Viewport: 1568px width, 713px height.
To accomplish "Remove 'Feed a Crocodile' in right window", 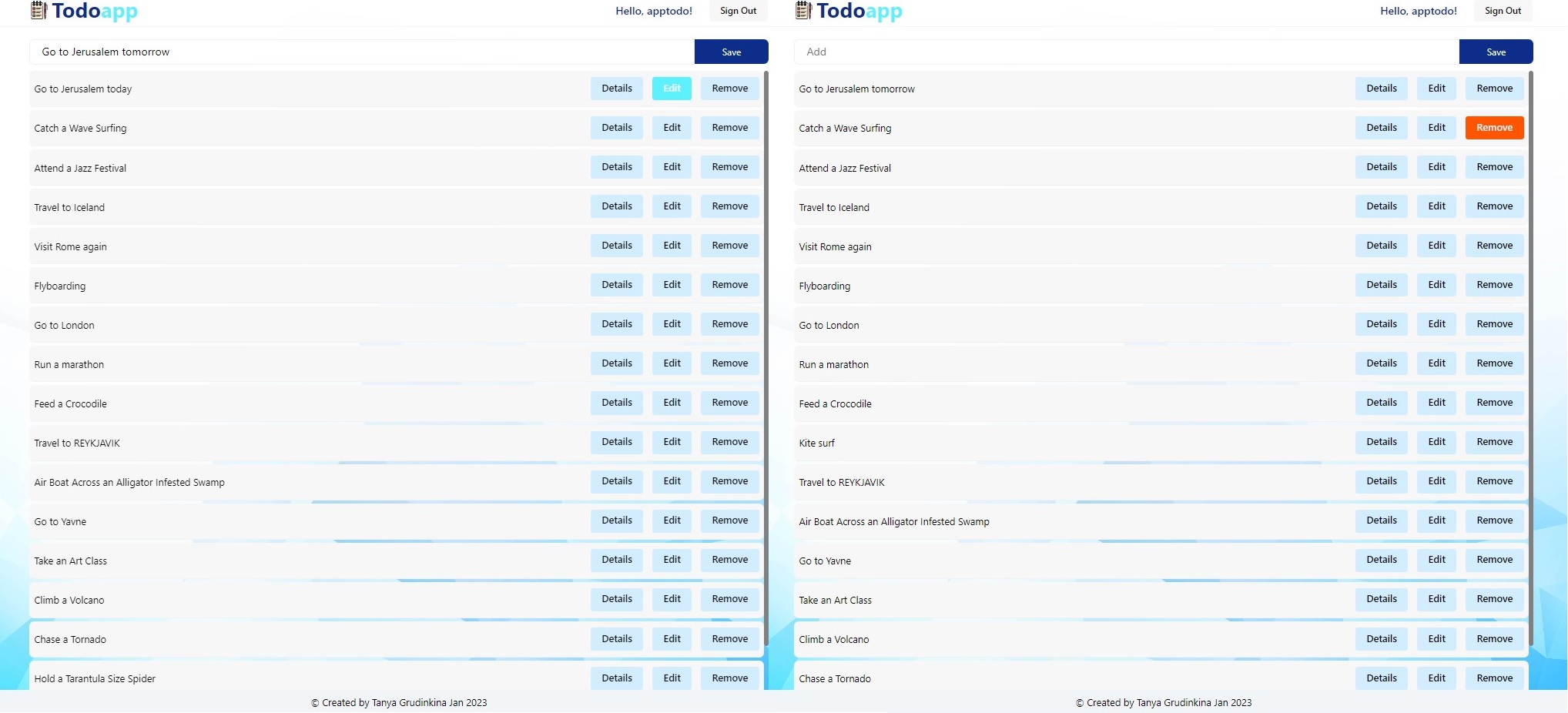I will (1495, 403).
